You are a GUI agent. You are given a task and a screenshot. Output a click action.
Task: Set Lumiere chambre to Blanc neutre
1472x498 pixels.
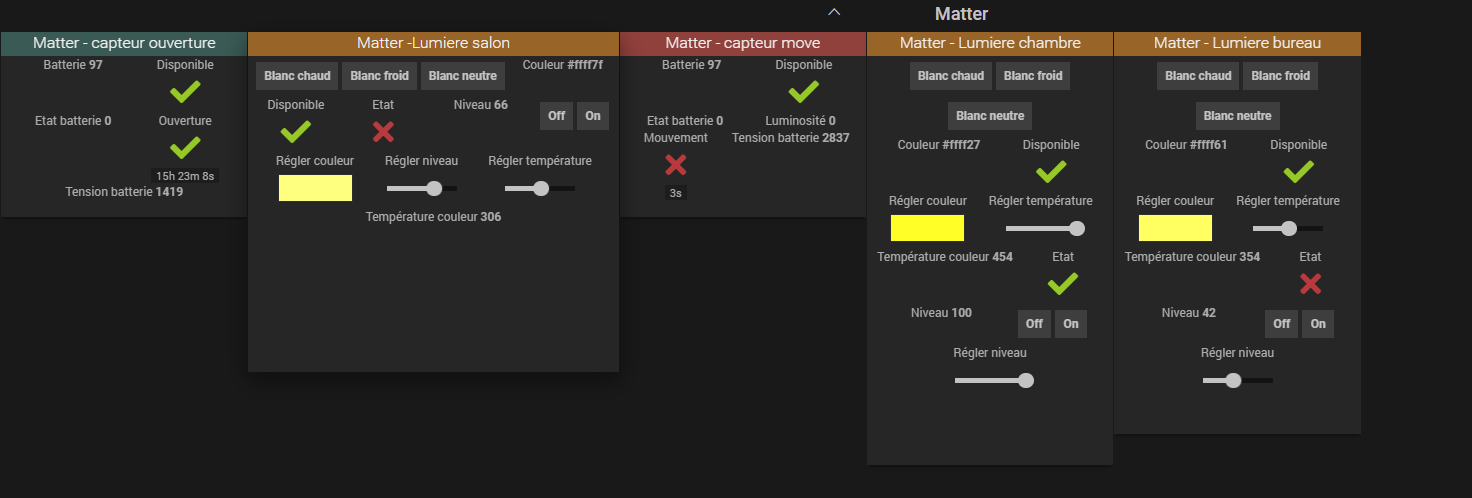pos(990,116)
